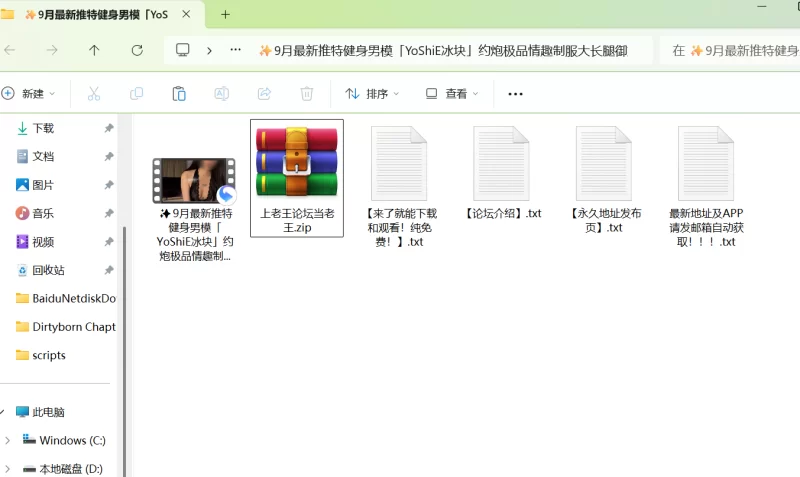Click the This PC monitor icon in address bar
This screenshot has height=477, width=800.
coord(183,50)
